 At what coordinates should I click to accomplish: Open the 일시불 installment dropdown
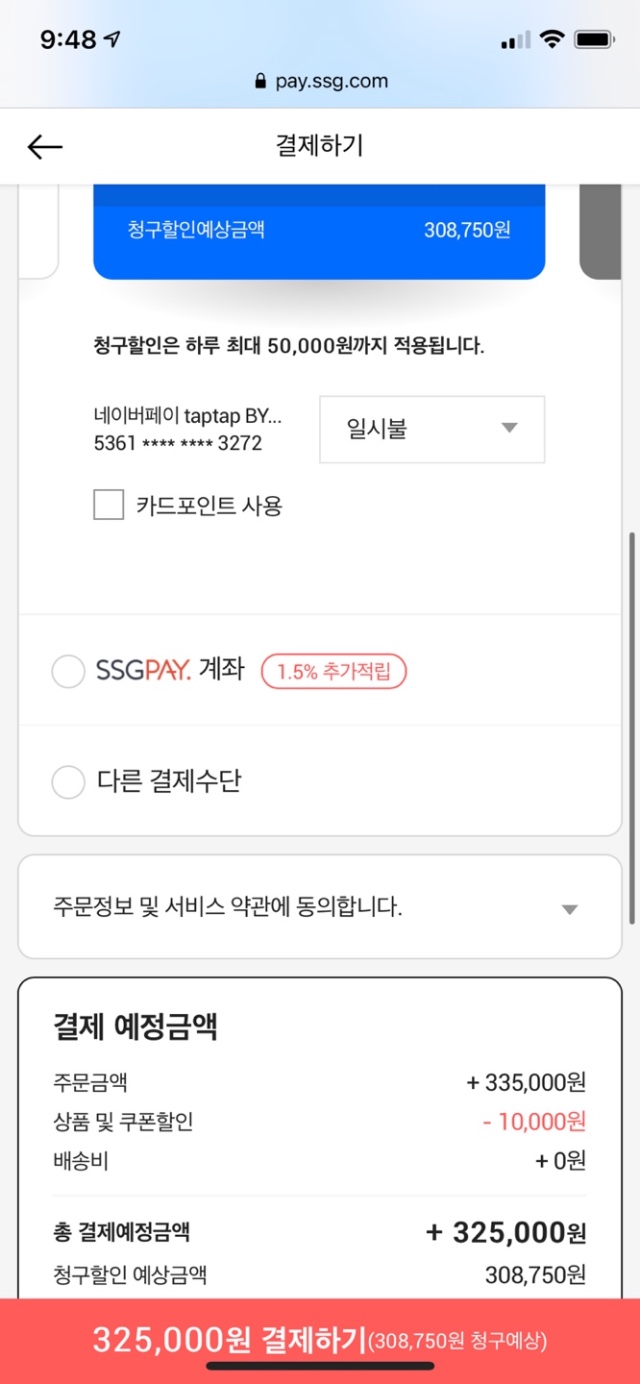pyautogui.click(x=432, y=429)
